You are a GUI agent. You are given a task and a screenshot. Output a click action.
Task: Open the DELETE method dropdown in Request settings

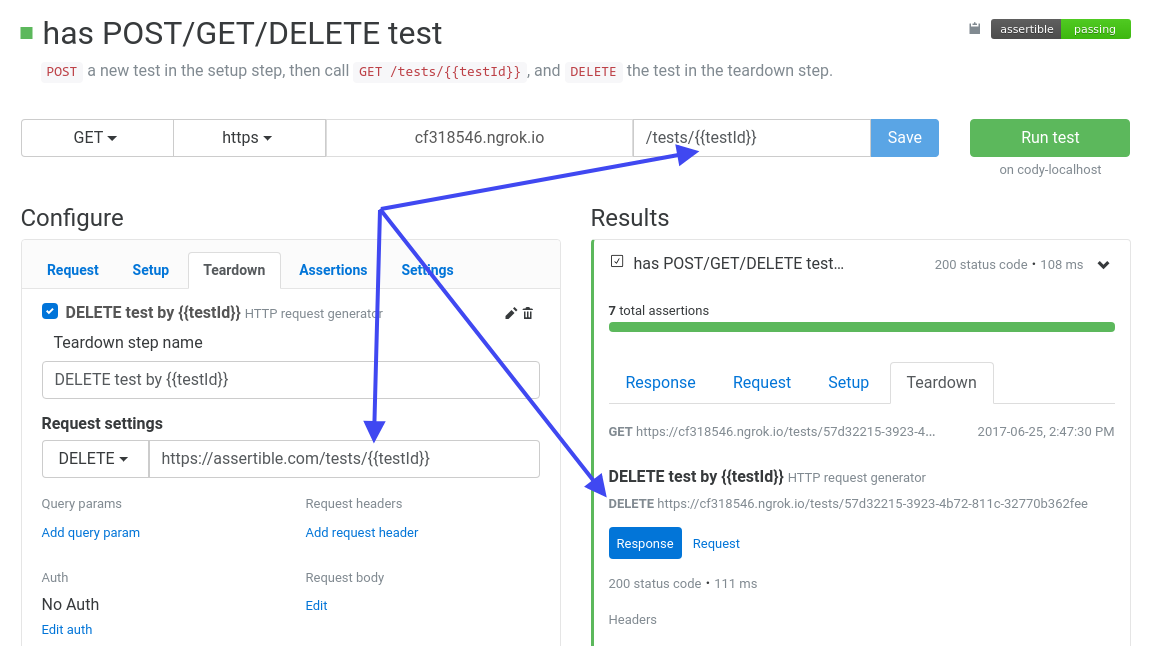(95, 459)
